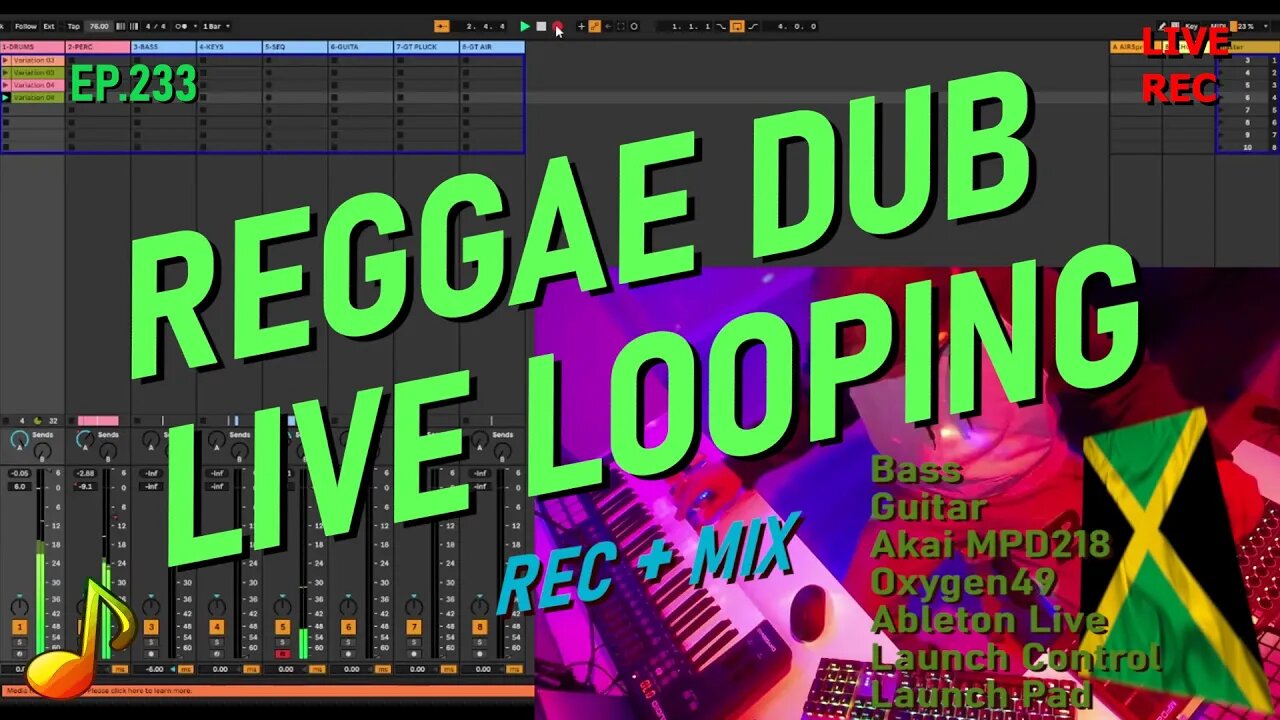Select the 76.00 tempo field
Image resolution: width=1280 pixels, height=720 pixels.
(x=99, y=26)
